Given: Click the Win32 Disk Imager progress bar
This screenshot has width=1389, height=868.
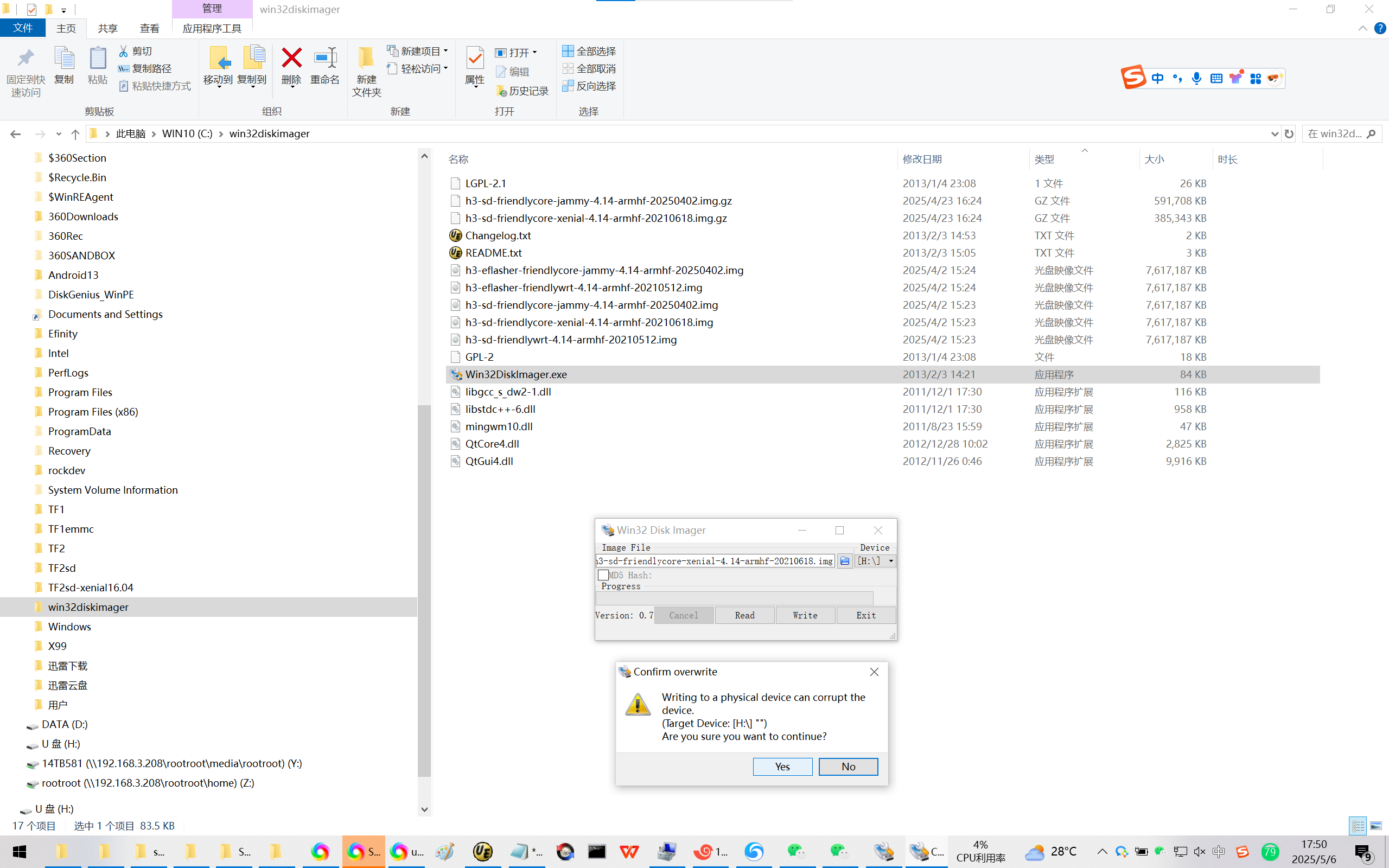Looking at the screenshot, I should [734, 598].
